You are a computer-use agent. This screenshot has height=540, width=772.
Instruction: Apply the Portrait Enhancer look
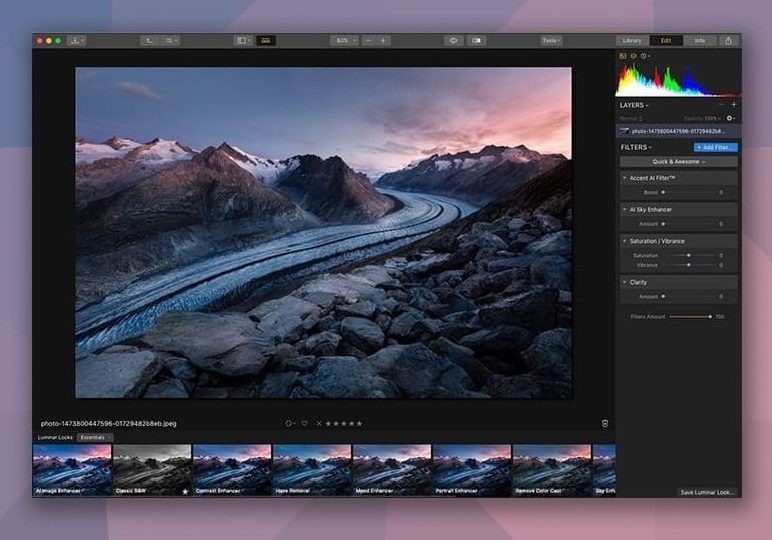[472, 470]
